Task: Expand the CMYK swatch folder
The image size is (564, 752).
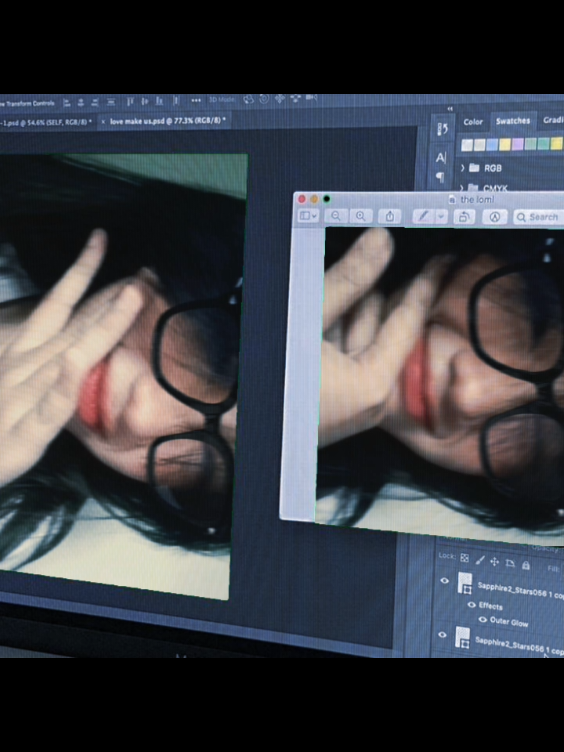Action: 462,188
